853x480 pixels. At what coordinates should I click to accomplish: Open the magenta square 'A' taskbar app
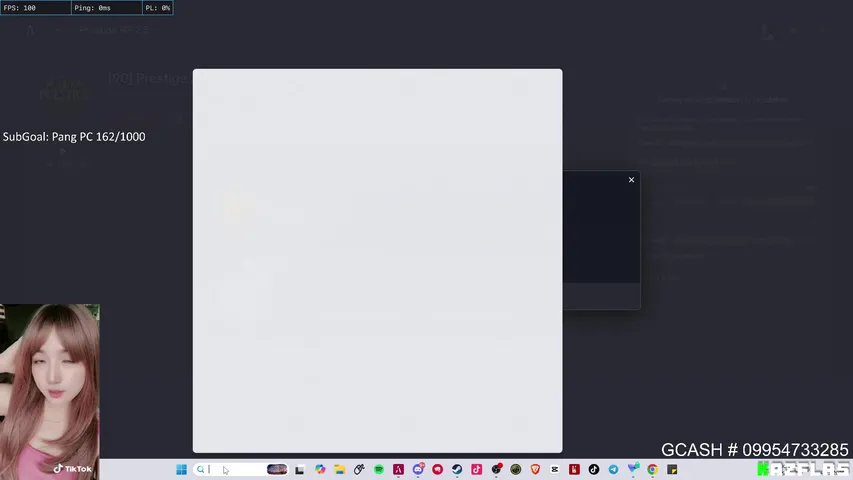click(x=398, y=469)
